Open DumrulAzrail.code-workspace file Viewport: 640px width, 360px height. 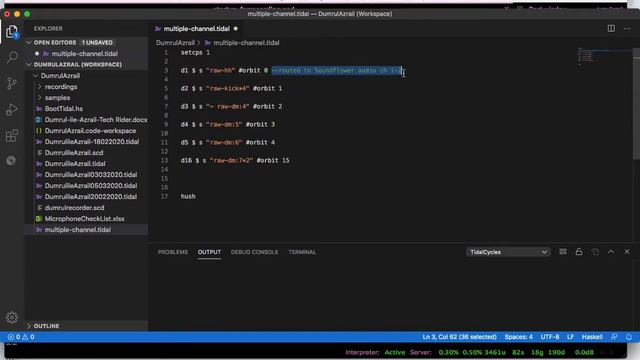(90, 131)
